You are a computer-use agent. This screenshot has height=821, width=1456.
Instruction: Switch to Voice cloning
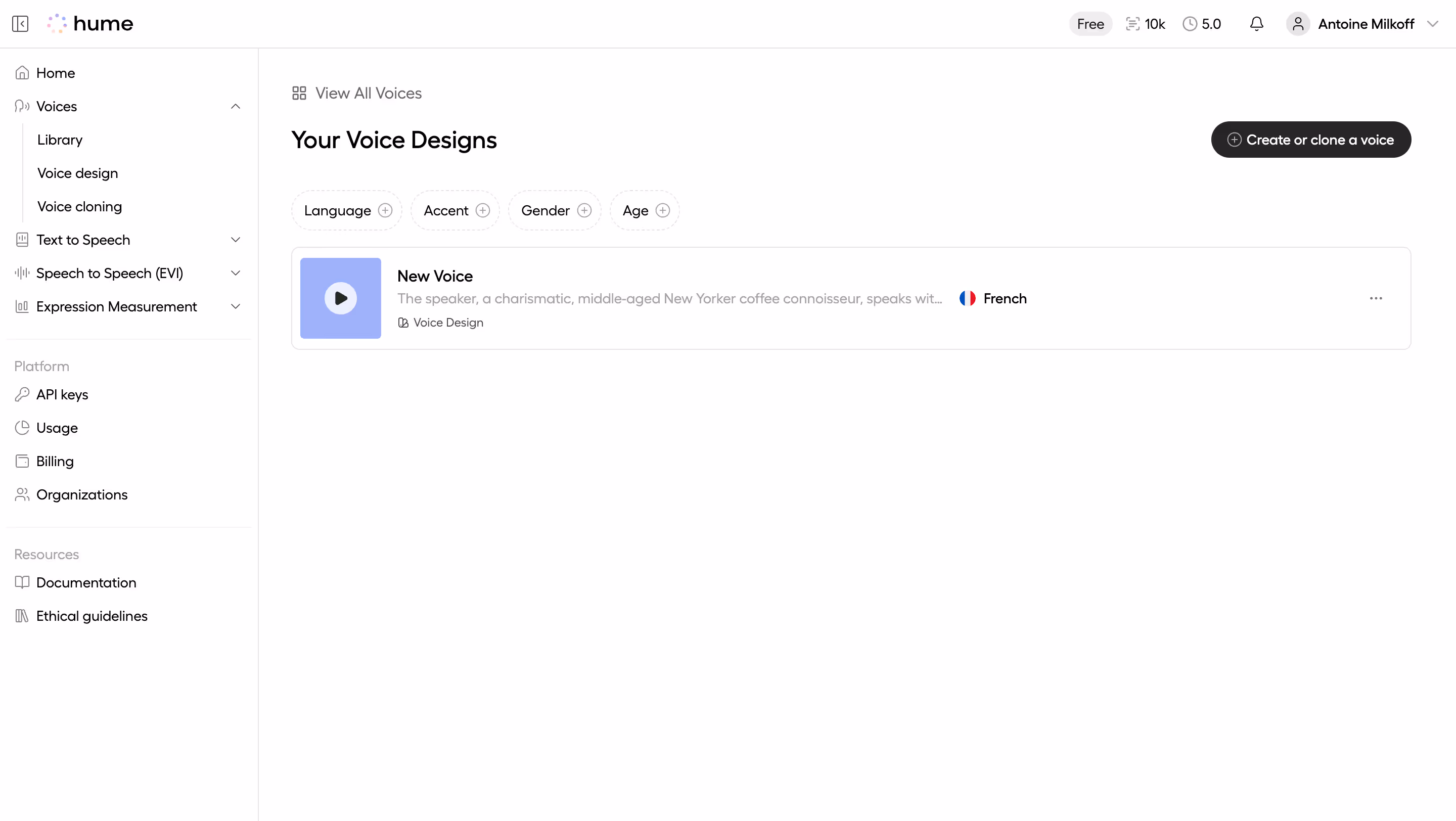[x=79, y=206]
